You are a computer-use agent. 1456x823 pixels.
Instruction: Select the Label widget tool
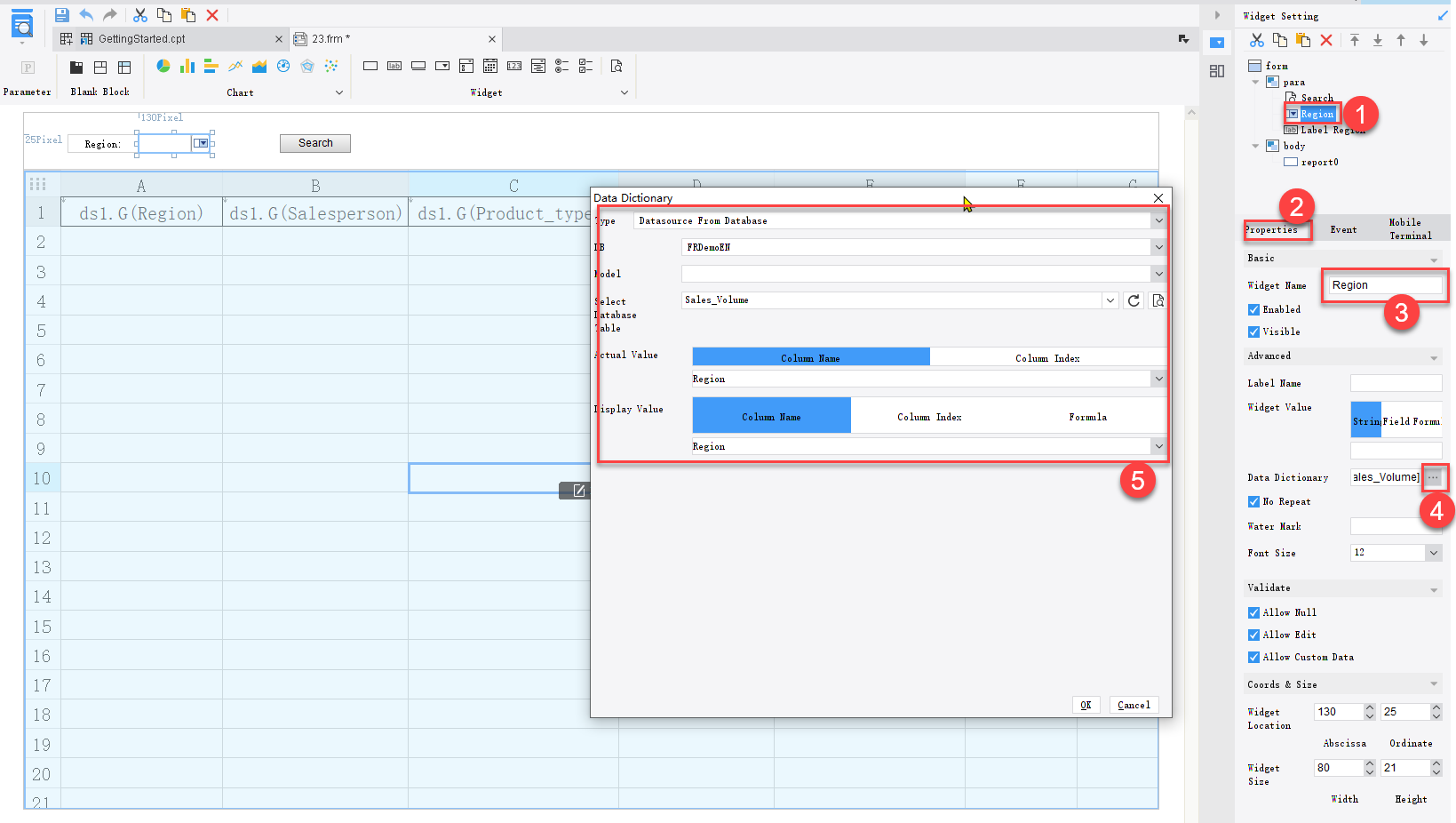tap(394, 66)
